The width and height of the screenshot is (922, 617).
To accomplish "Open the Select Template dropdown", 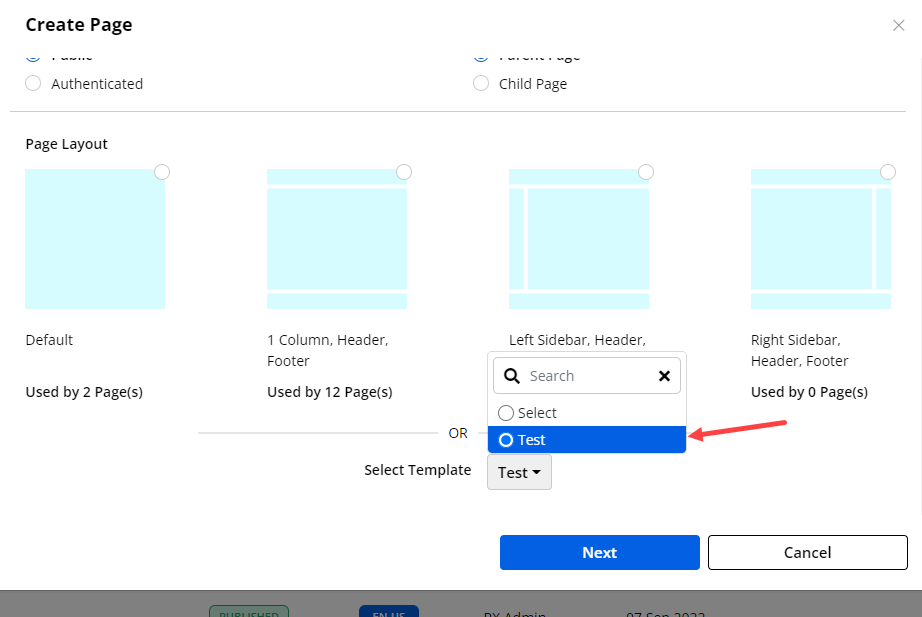I will click(x=519, y=472).
